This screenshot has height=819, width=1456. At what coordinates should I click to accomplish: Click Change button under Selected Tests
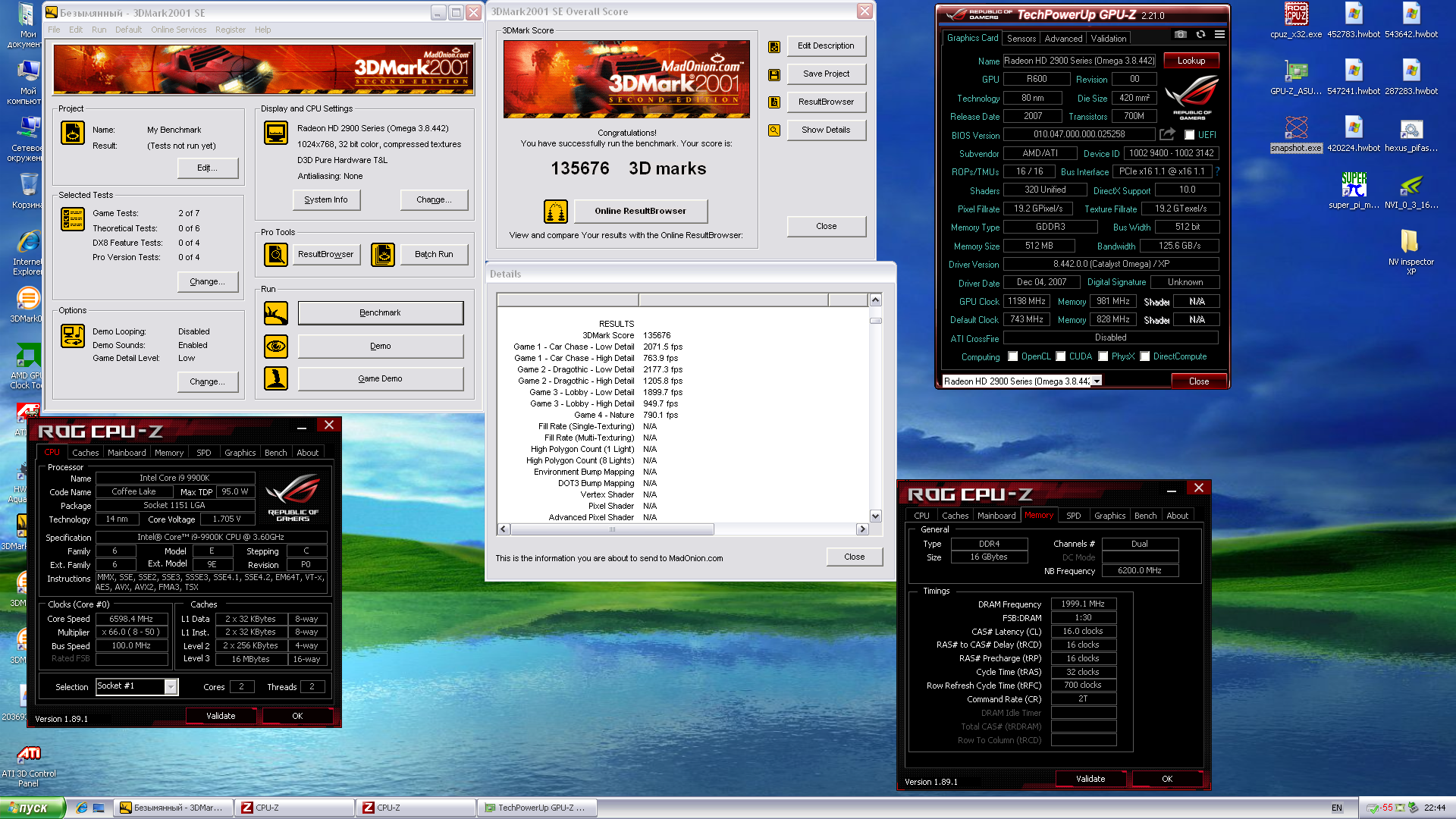pos(207,282)
